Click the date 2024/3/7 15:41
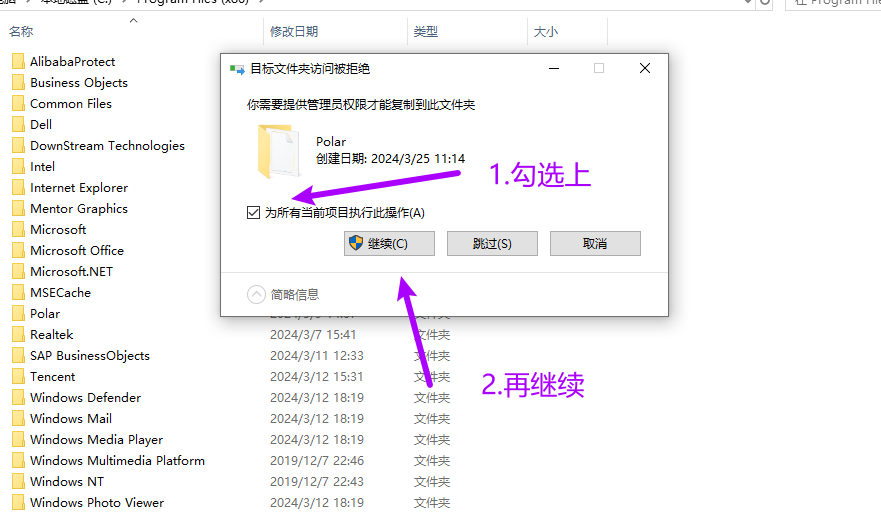 [313, 335]
